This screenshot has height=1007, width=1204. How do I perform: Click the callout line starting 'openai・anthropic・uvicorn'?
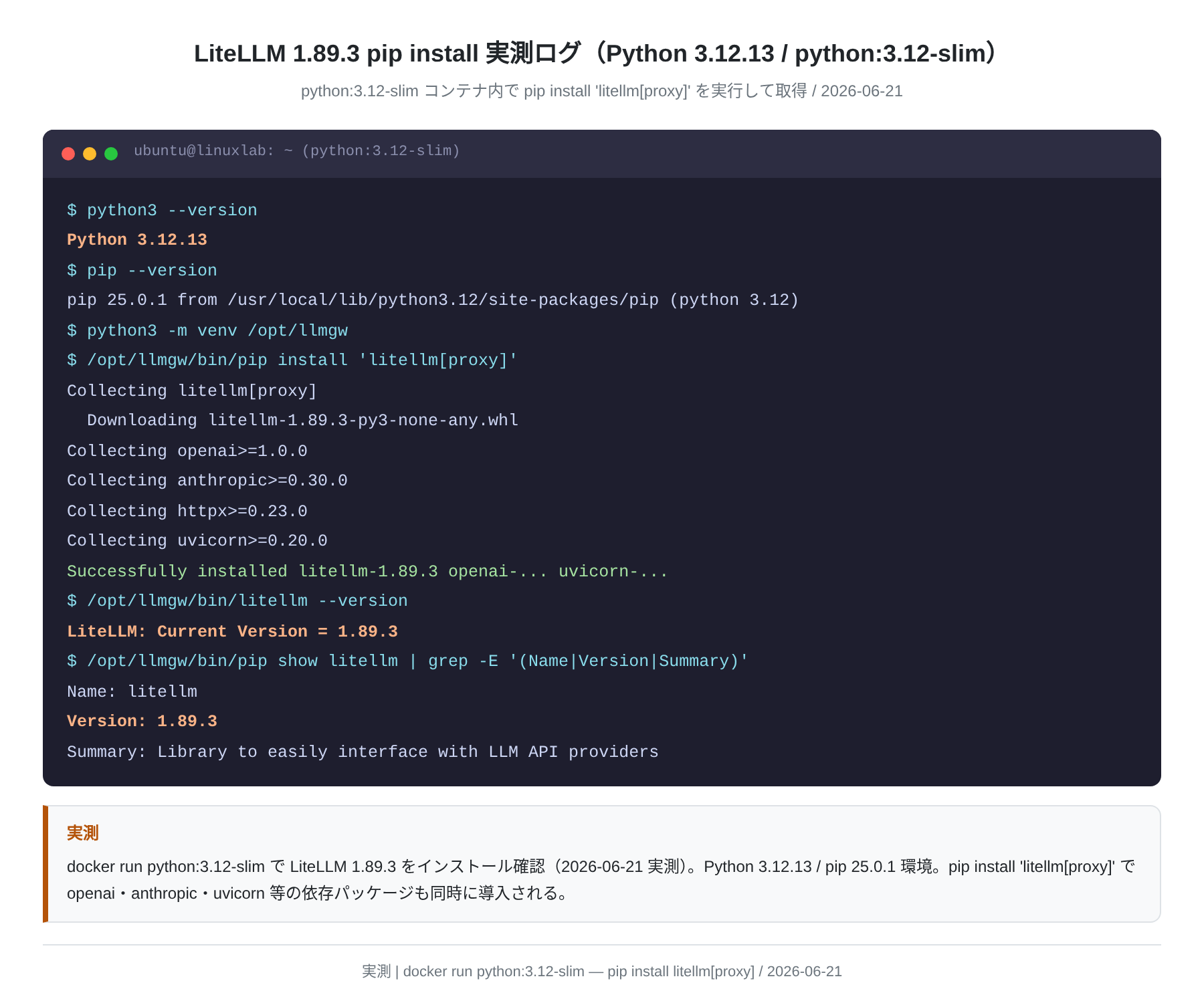317,893
